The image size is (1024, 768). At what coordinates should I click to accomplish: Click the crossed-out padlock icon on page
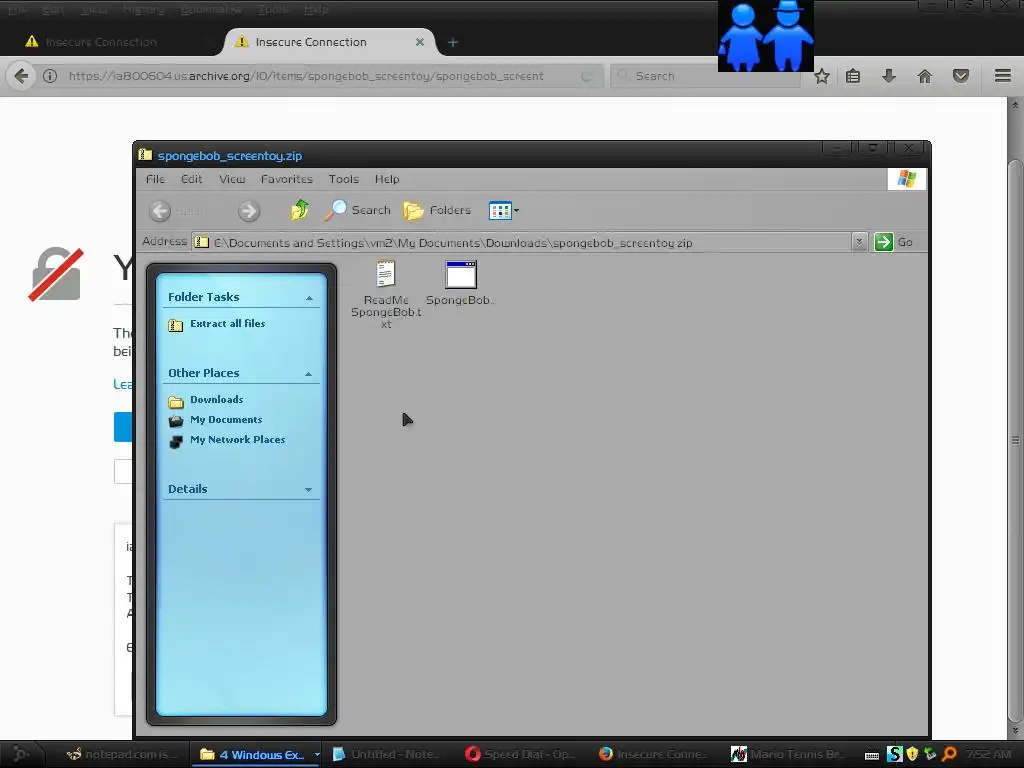tap(57, 274)
